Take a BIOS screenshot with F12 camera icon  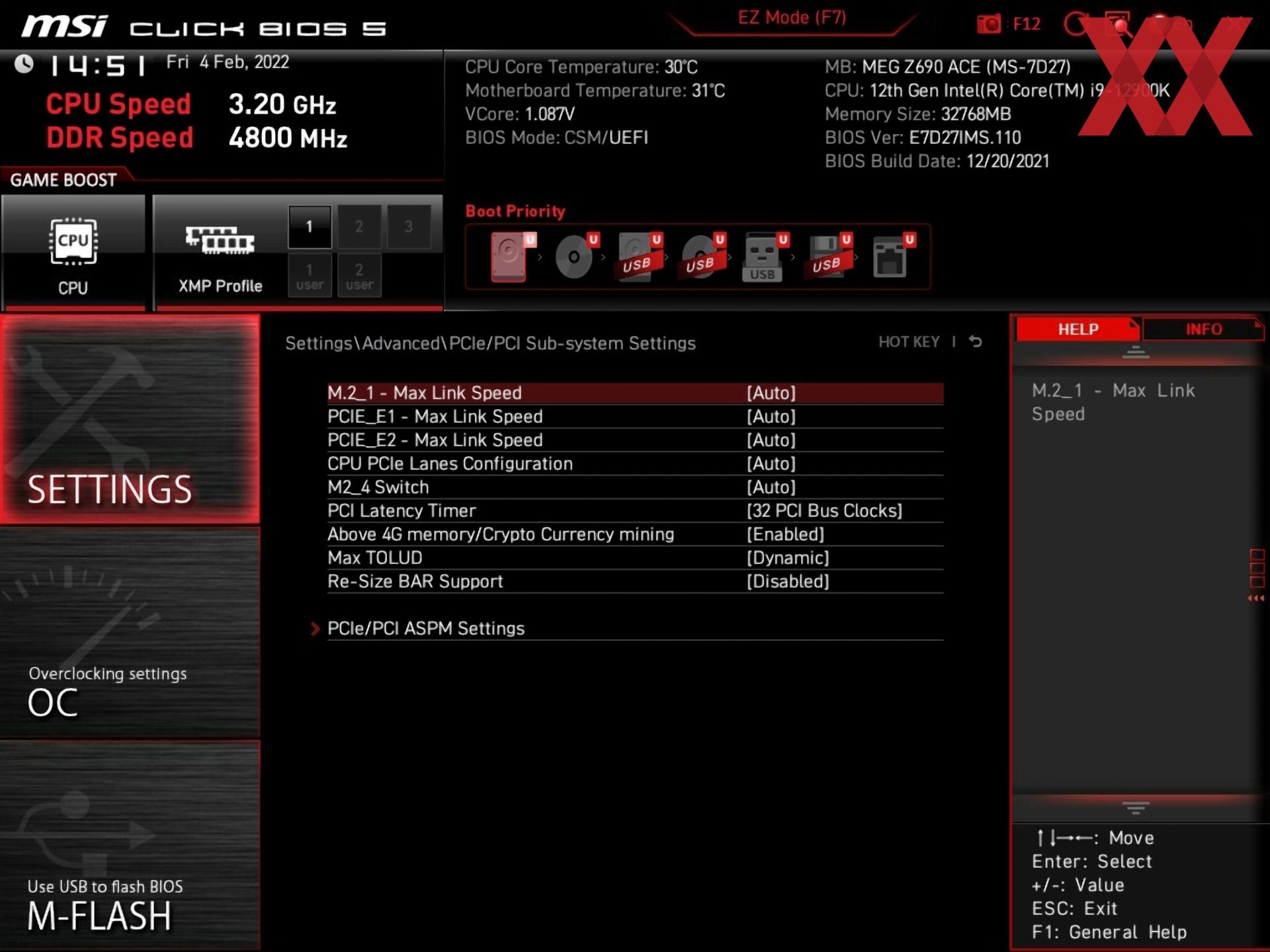point(990,24)
